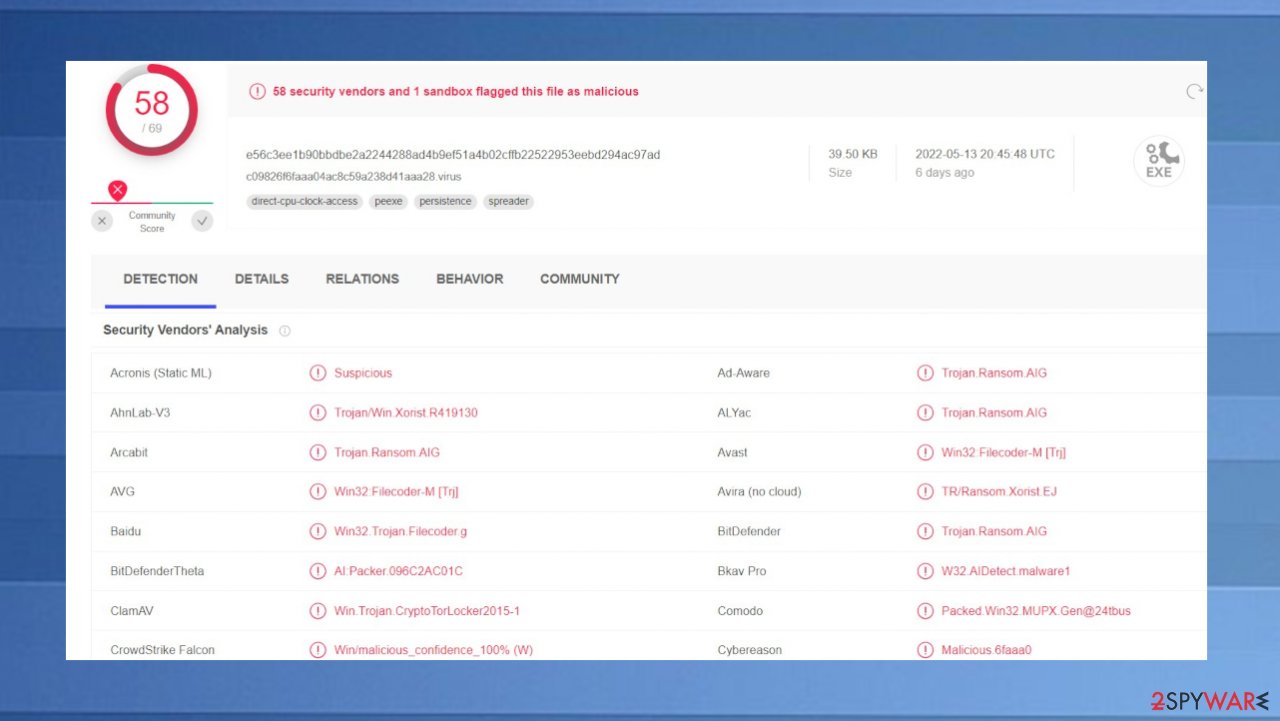This screenshot has width=1280, height=721.
Task: Click warning icon next to Acronis Suspicious
Action: point(318,373)
